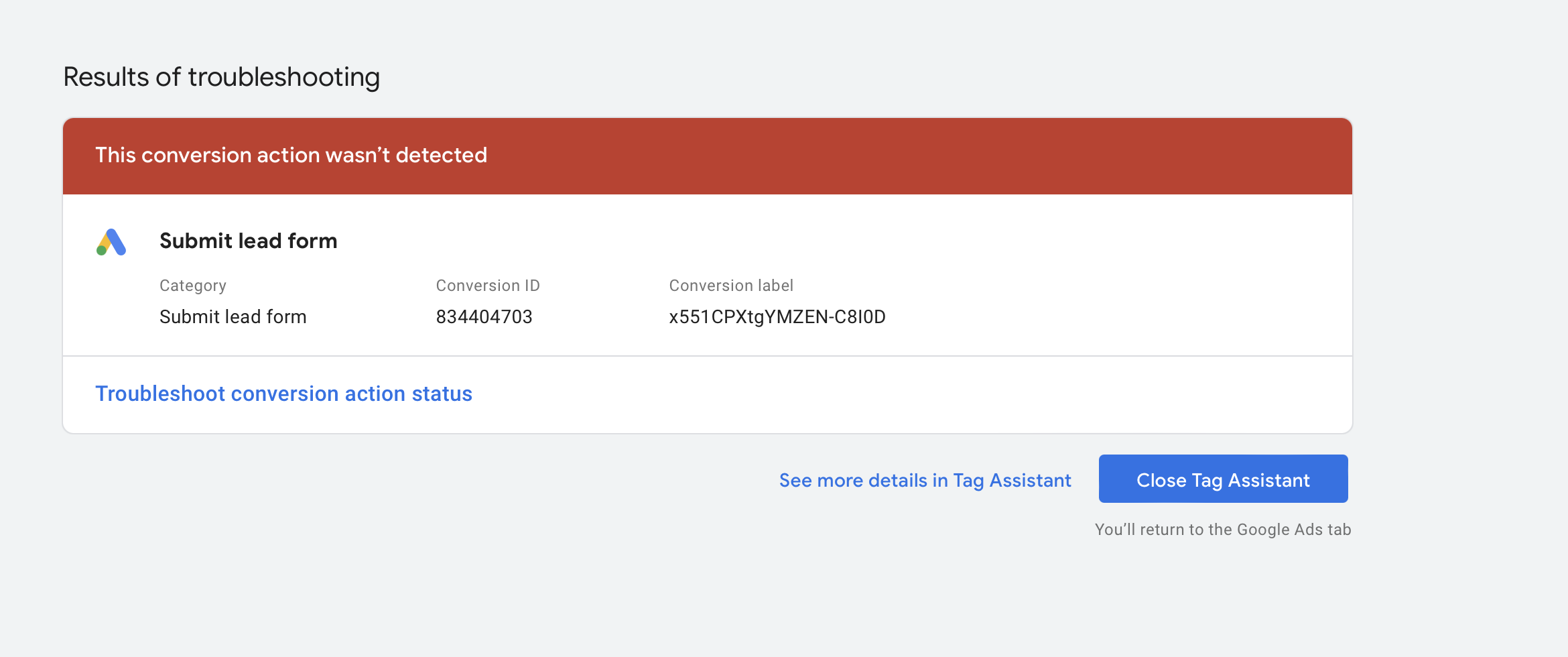Click the return to Google Ads tab note

coord(1223,530)
